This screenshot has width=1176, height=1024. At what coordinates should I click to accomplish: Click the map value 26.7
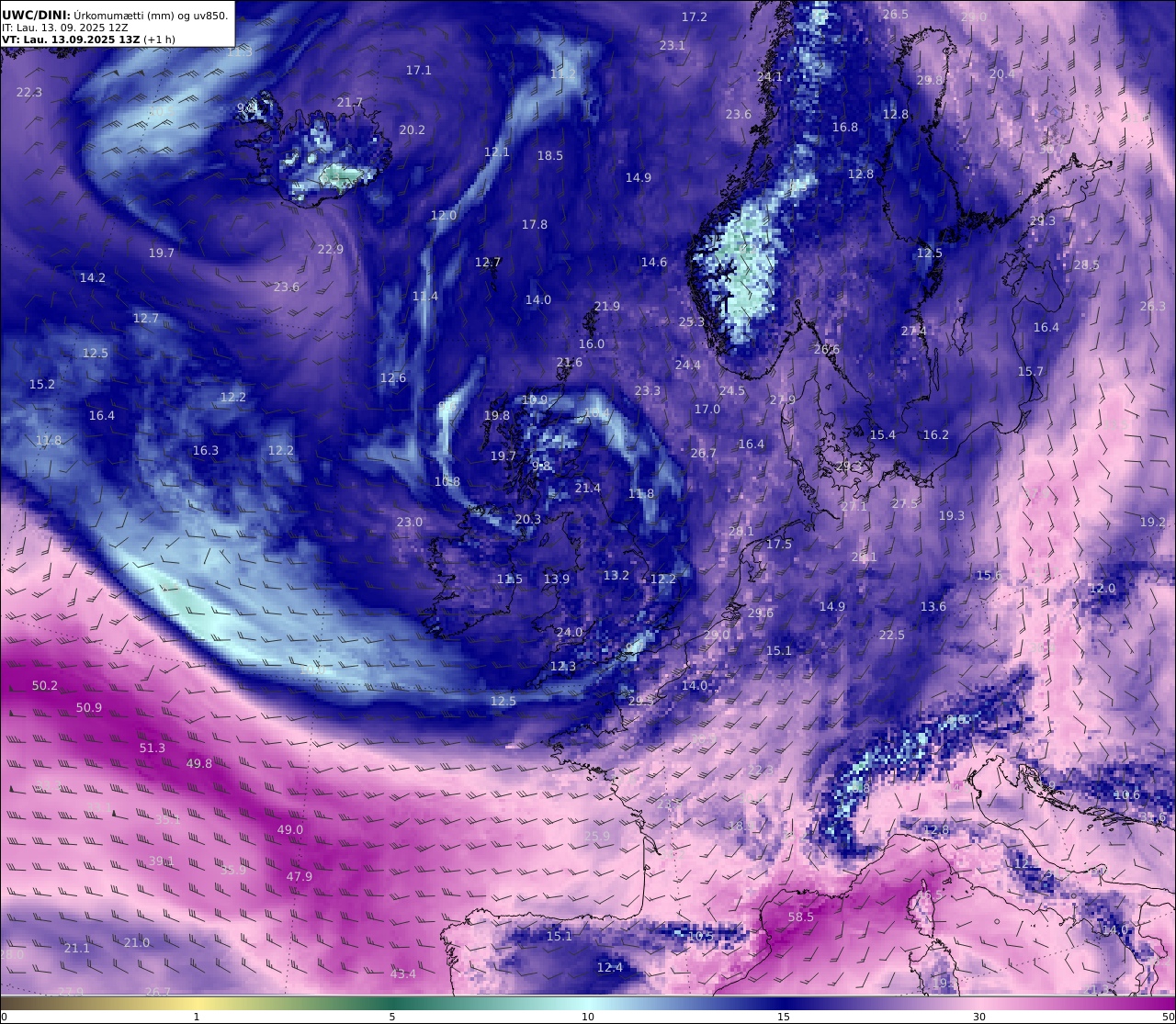click(x=704, y=453)
